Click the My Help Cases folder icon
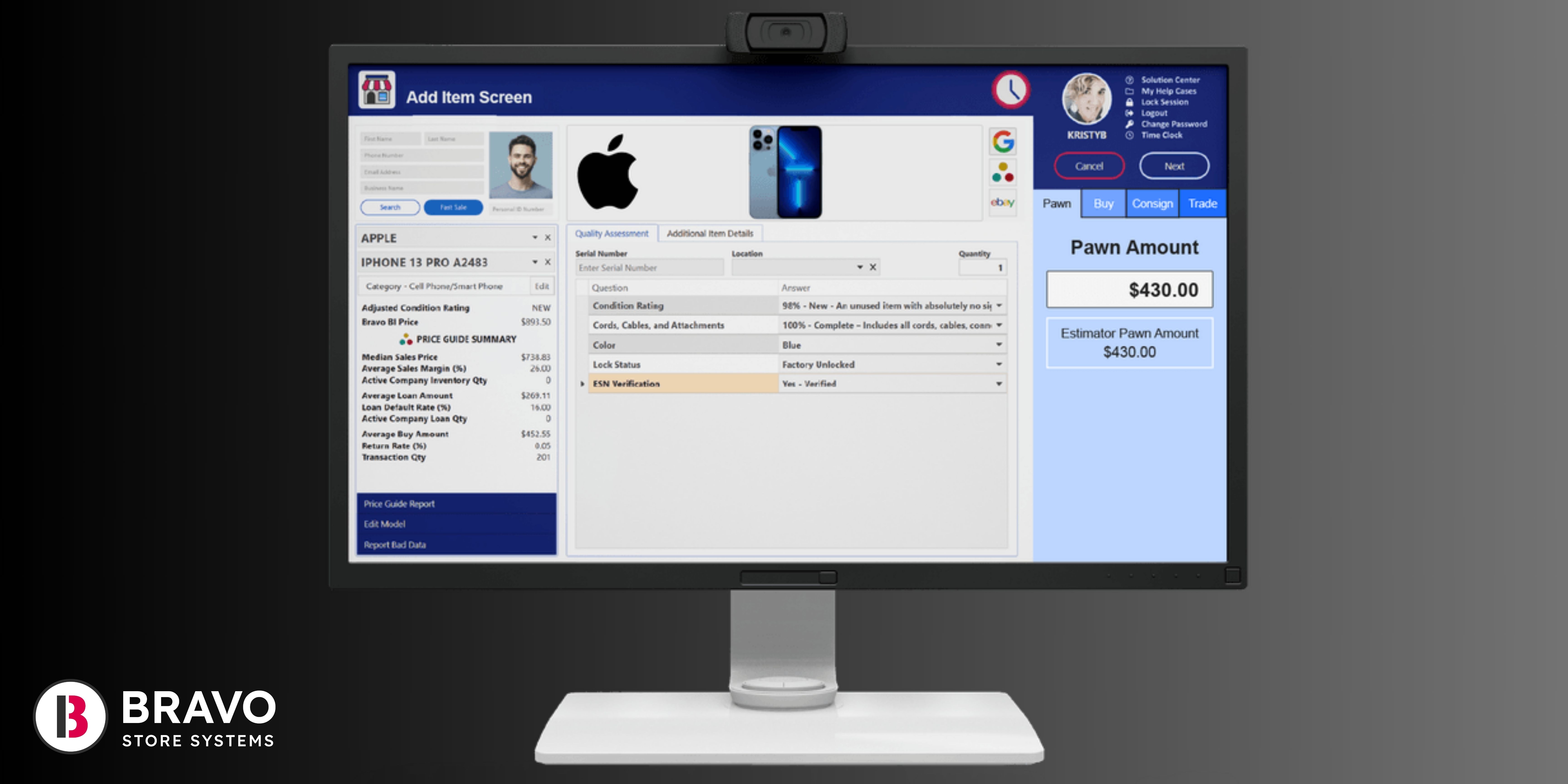The width and height of the screenshot is (1568, 784). coord(1129,91)
